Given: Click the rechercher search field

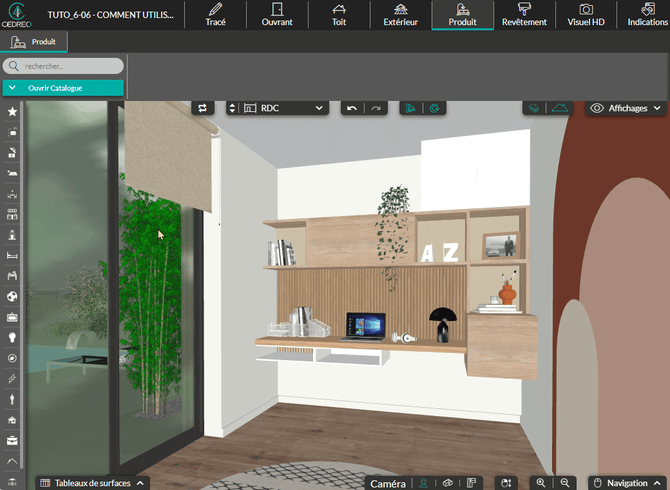Looking at the screenshot, I should (x=65, y=66).
